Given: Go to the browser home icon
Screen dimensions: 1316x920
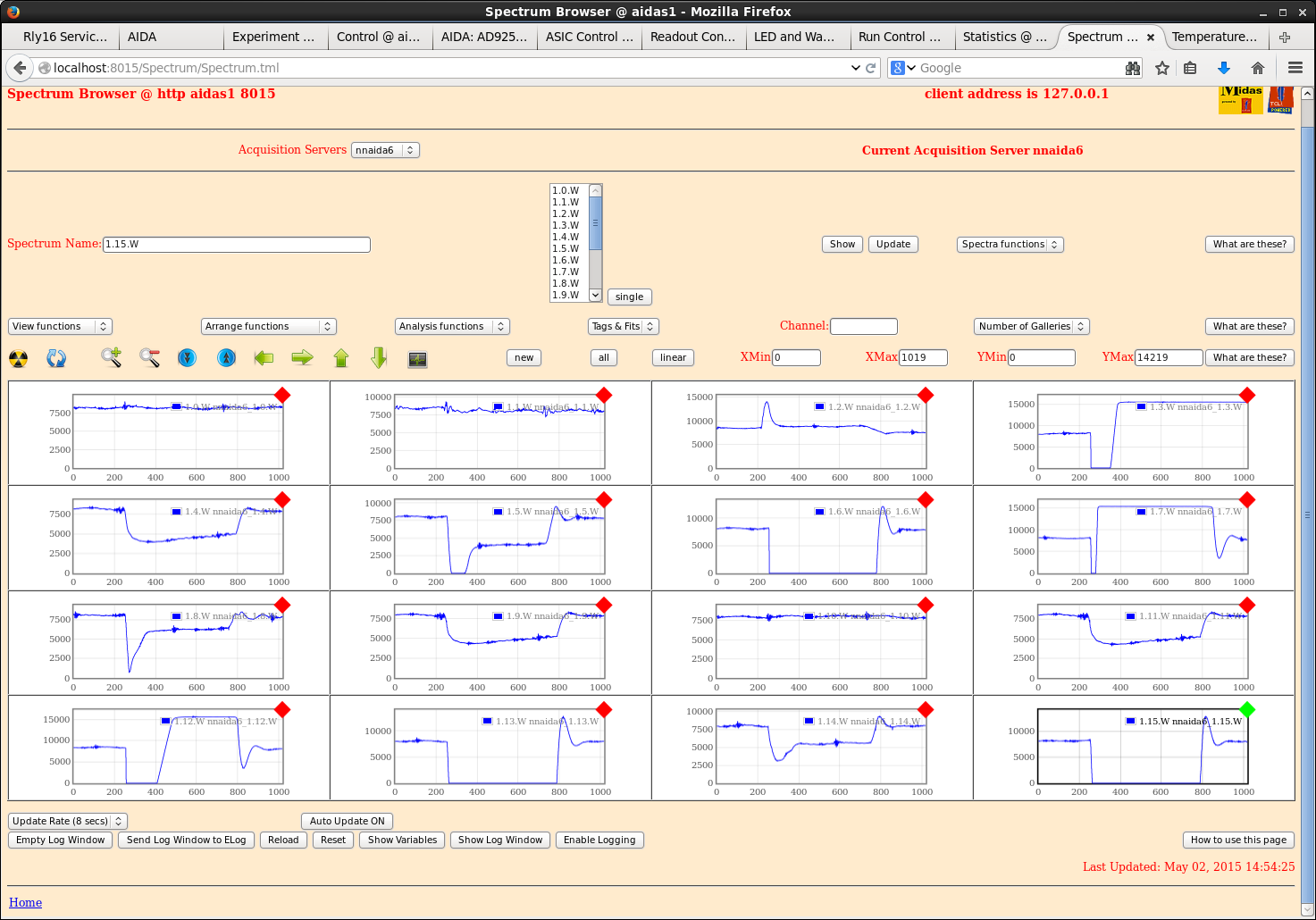Looking at the screenshot, I should [1258, 68].
